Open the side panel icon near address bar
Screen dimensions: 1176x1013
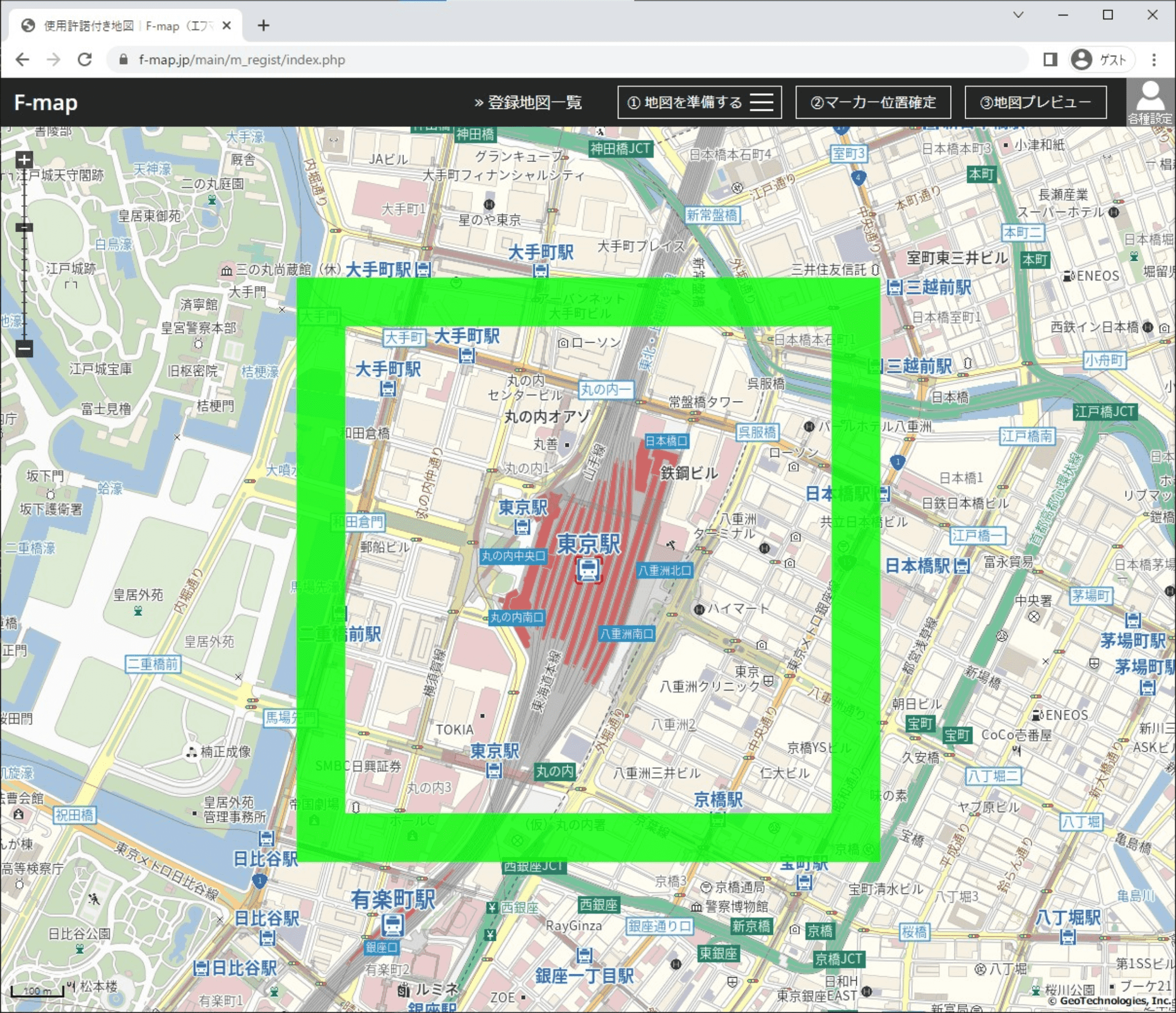tap(1051, 59)
